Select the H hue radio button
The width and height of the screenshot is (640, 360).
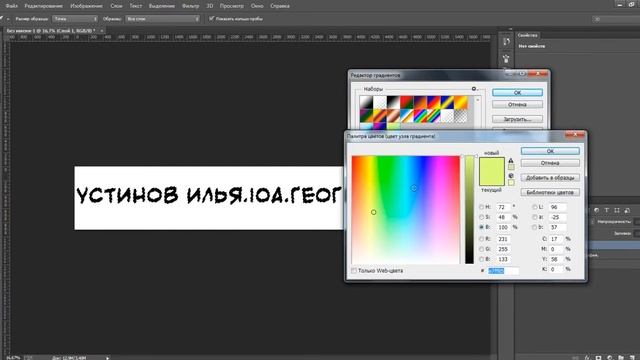[481, 207]
